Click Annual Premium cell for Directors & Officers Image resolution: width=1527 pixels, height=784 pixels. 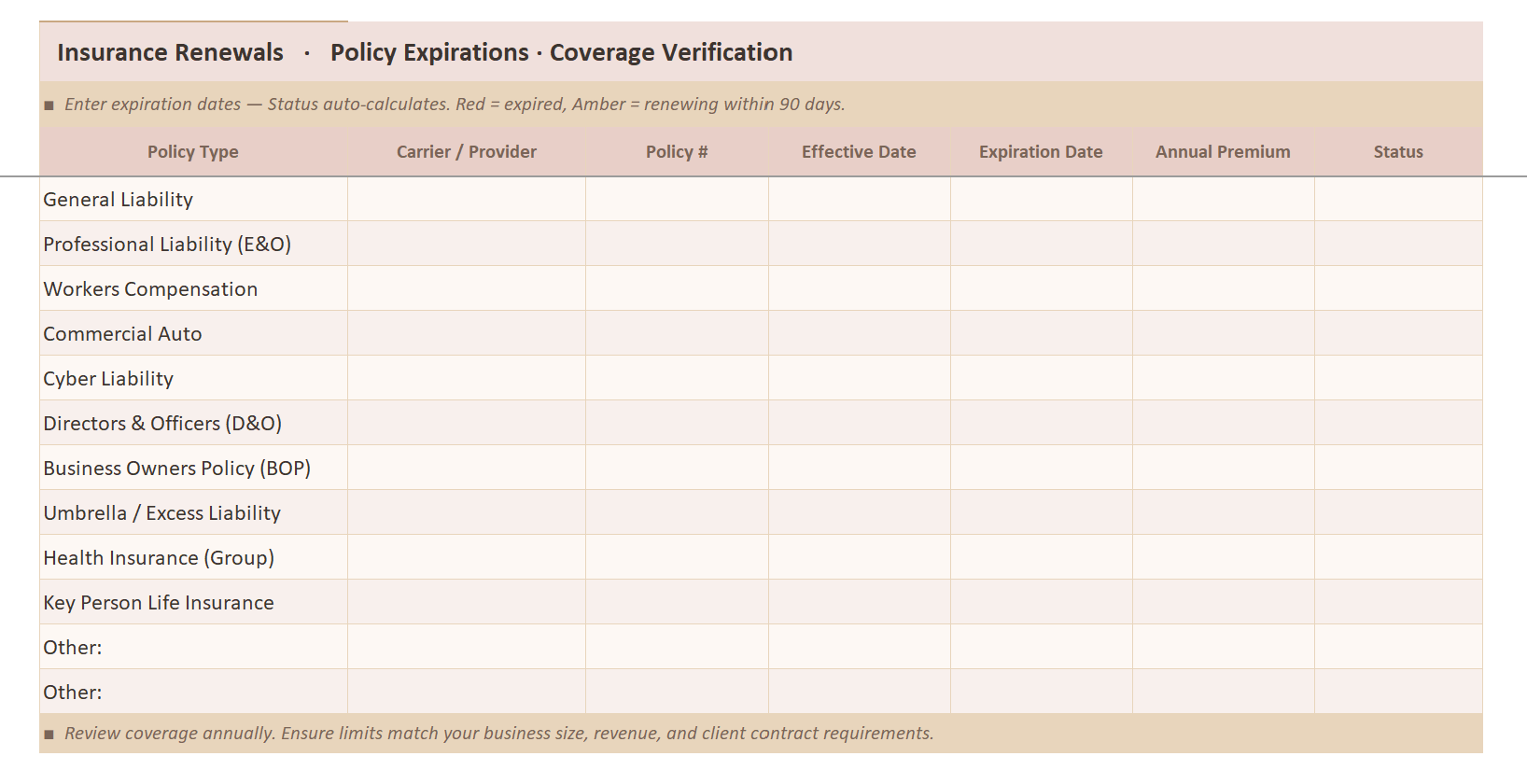click(1223, 423)
